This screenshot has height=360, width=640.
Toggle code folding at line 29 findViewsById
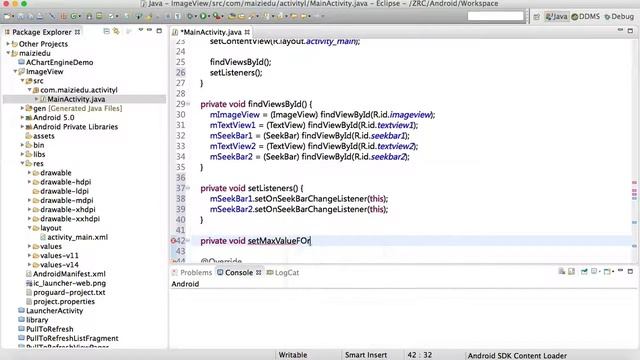point(188,104)
